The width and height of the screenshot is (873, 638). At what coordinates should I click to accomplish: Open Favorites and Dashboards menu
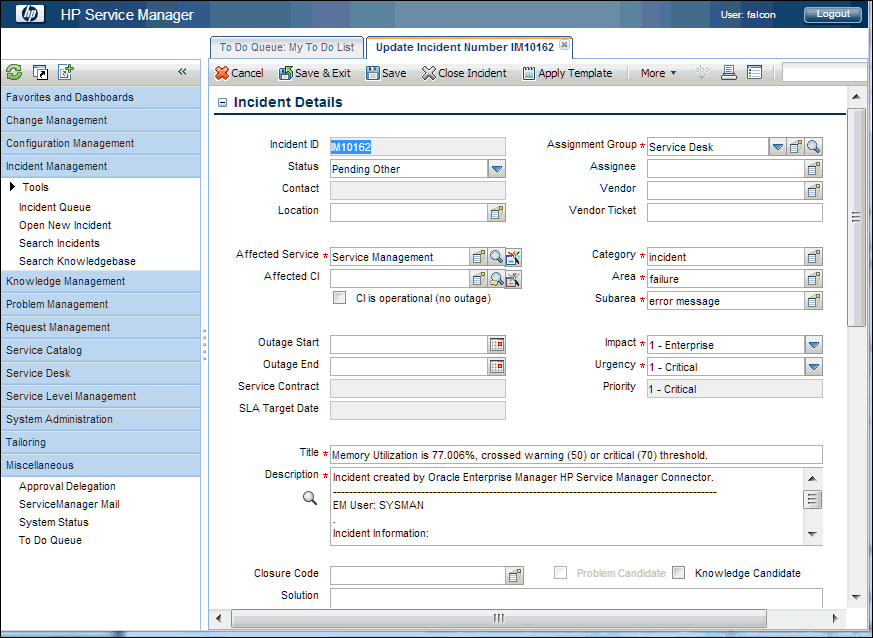click(101, 97)
